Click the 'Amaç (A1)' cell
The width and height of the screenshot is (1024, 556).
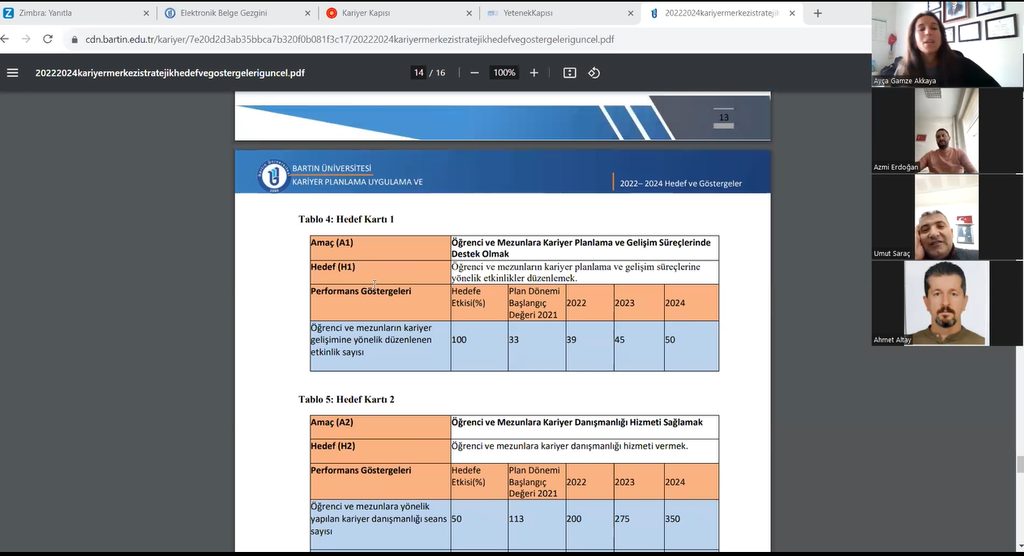tap(380, 248)
